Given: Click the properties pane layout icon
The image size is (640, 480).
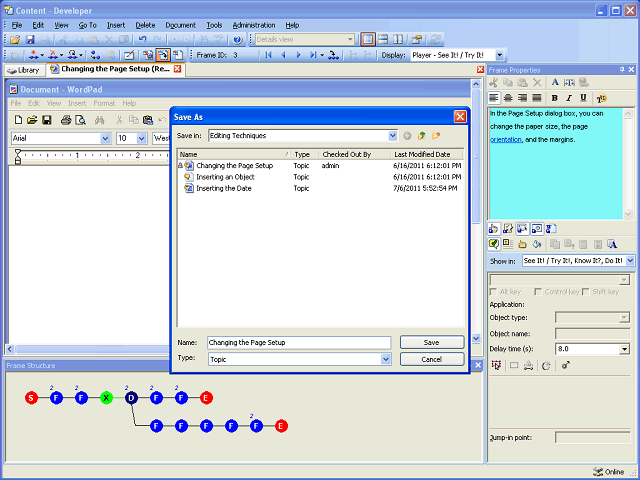Looking at the screenshot, I should 417,40.
